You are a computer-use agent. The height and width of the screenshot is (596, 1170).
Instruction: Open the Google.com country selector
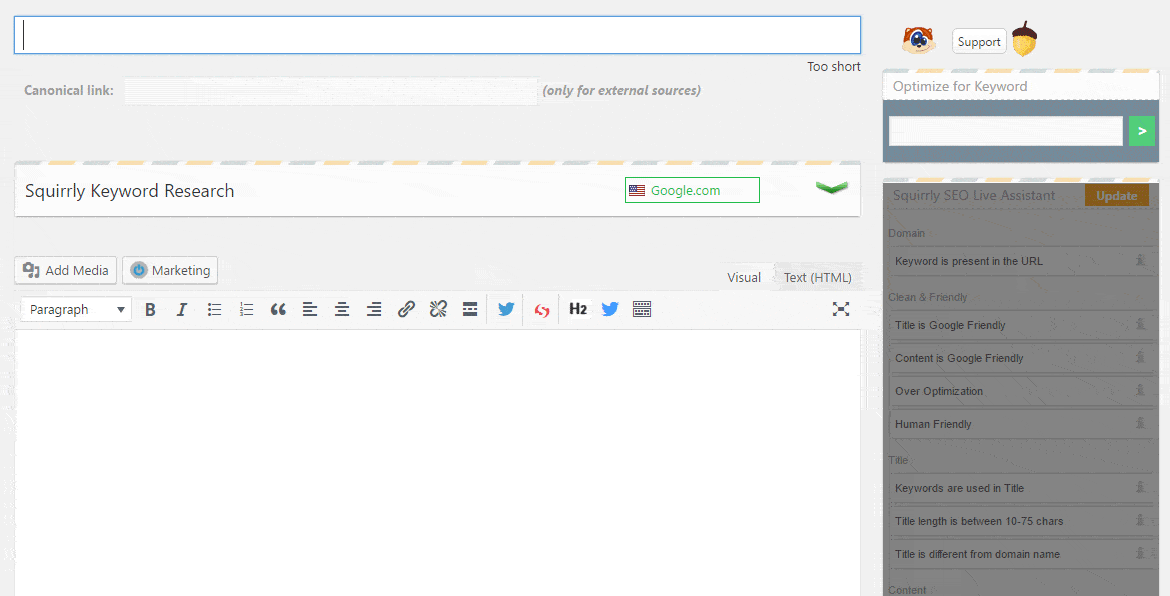coord(692,190)
